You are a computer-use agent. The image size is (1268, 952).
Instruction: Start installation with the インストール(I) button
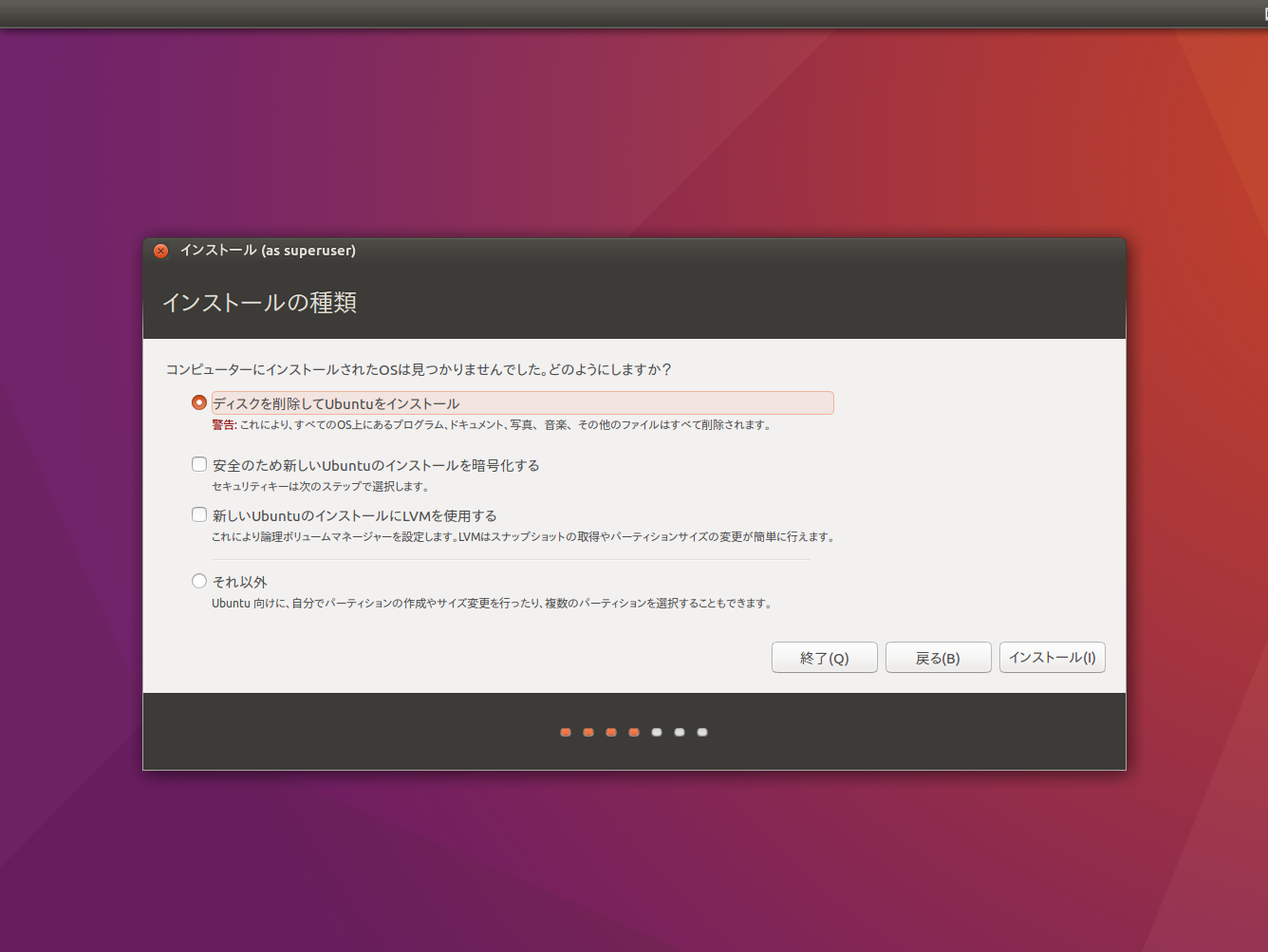[1052, 658]
